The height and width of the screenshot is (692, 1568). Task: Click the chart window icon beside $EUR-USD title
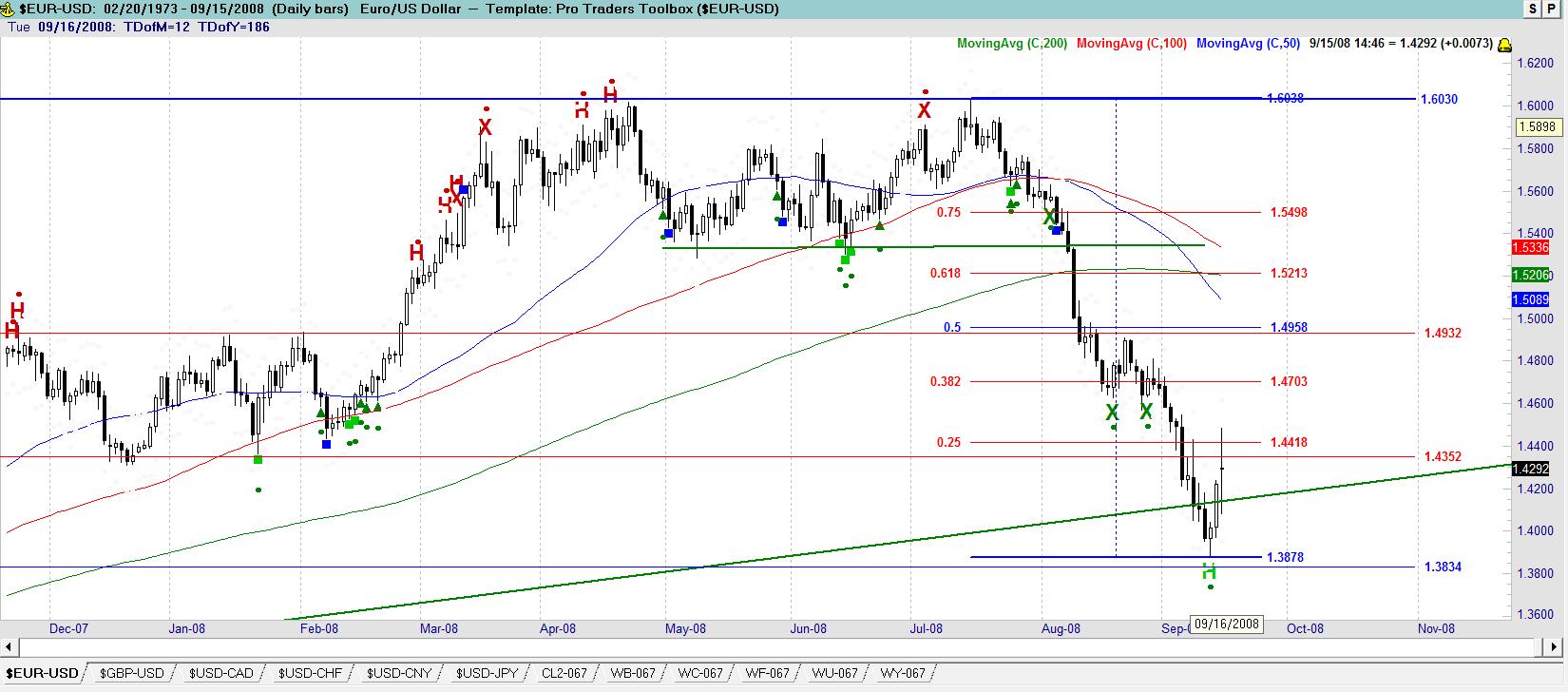coord(9,9)
